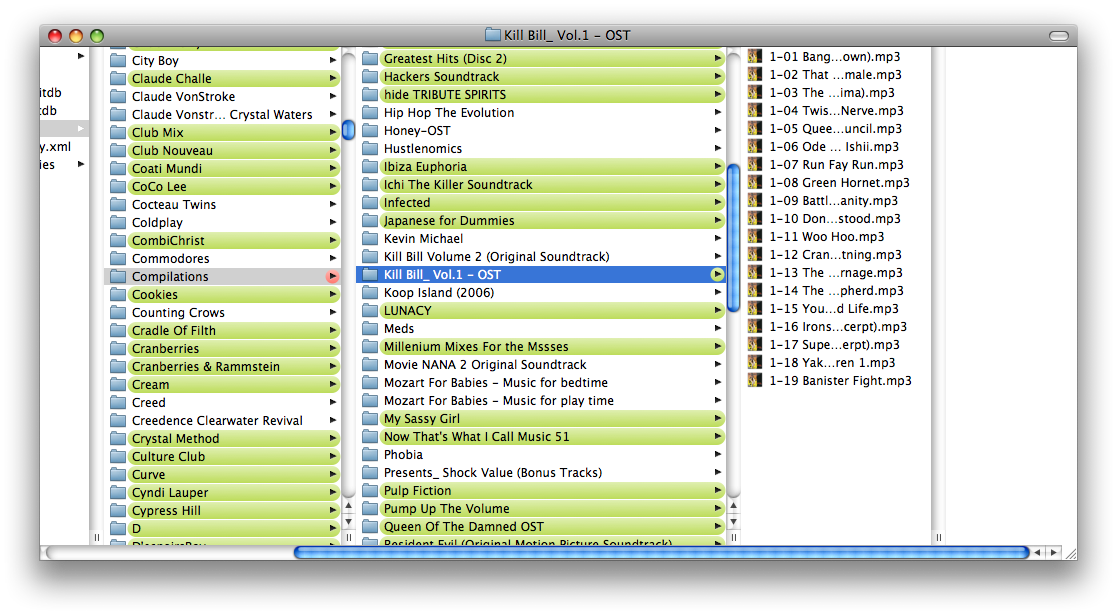This screenshot has width=1117, height=615.
Task: Click the Pulp Fiction folder icon
Action: (370, 490)
